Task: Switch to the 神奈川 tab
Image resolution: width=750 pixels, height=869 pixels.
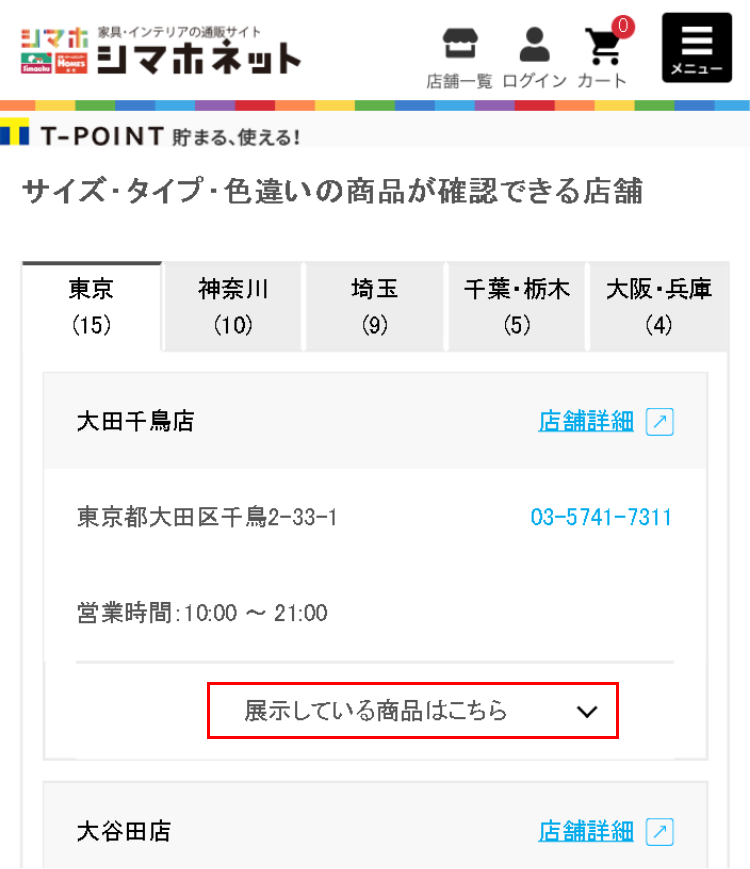Action: tap(232, 306)
